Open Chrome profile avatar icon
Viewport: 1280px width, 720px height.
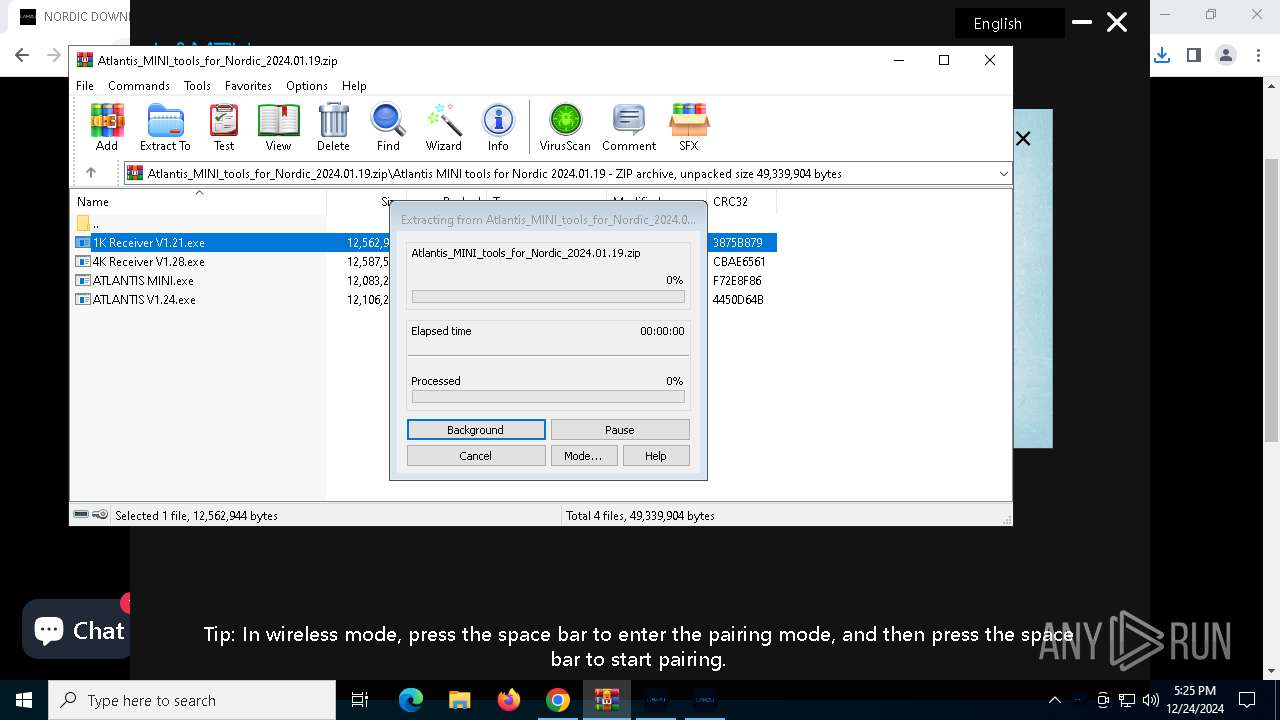1226,55
